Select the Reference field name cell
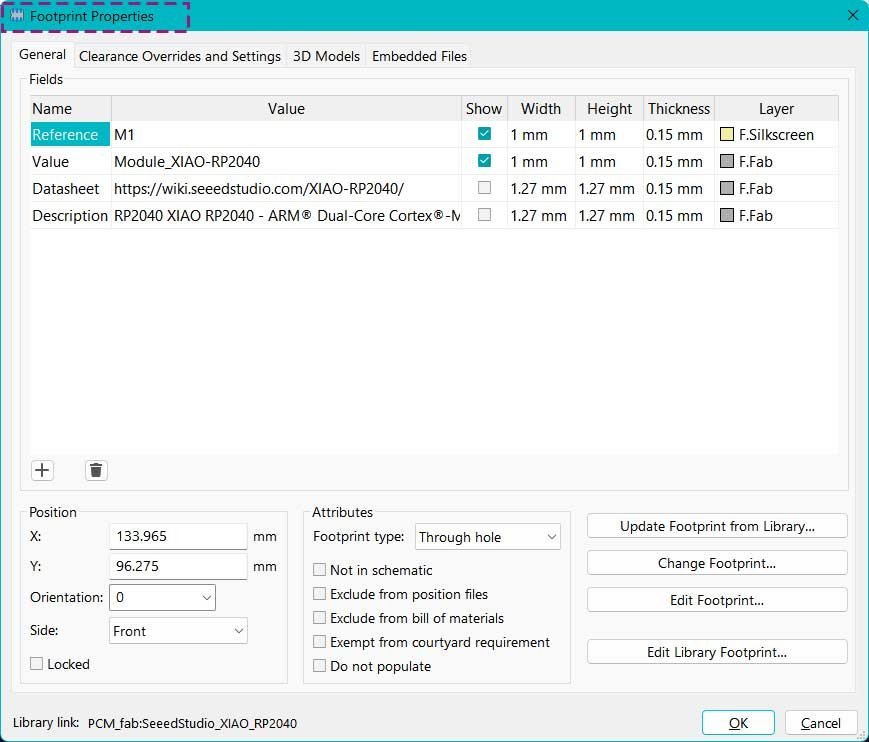The width and height of the screenshot is (869, 742). (x=70, y=134)
